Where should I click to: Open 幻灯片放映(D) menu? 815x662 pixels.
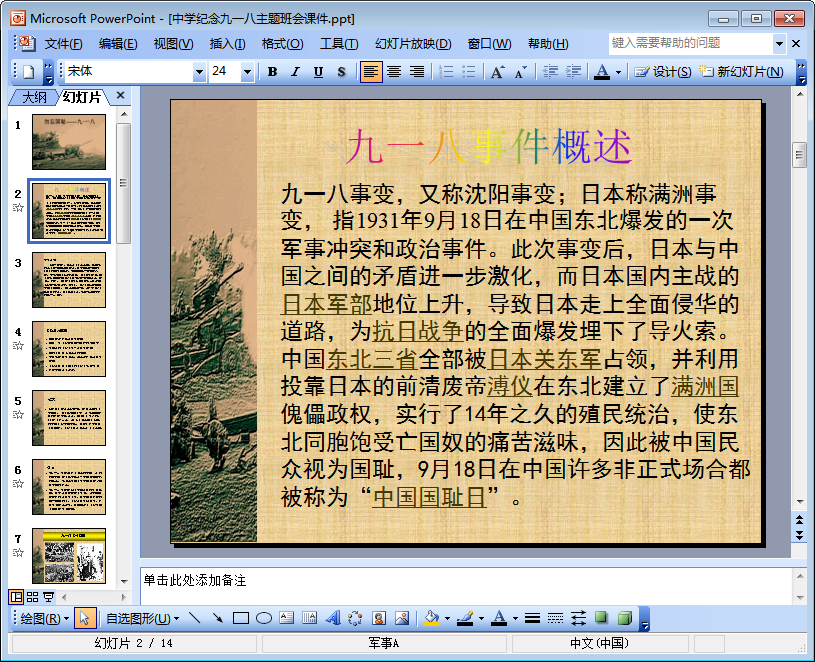[x=413, y=44]
